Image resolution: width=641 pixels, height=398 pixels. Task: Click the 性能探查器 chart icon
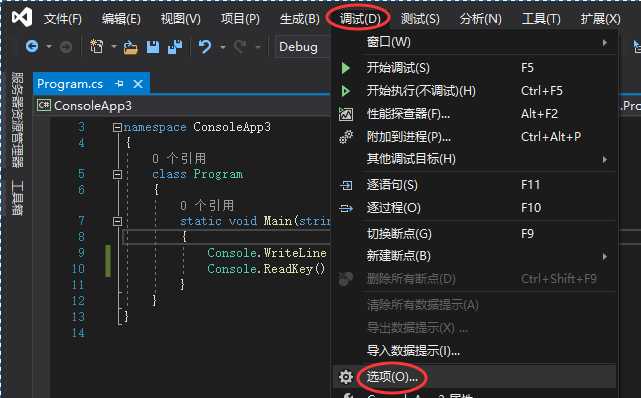(346, 114)
